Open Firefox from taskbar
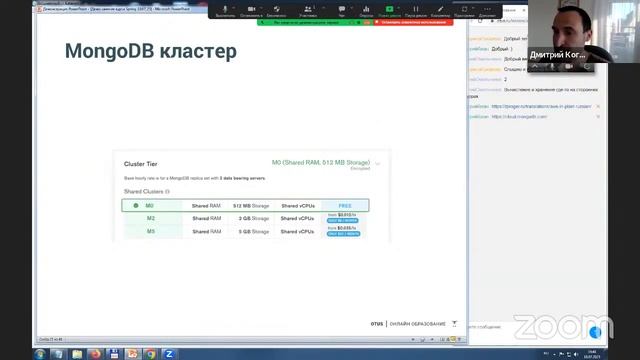 tap(96, 354)
